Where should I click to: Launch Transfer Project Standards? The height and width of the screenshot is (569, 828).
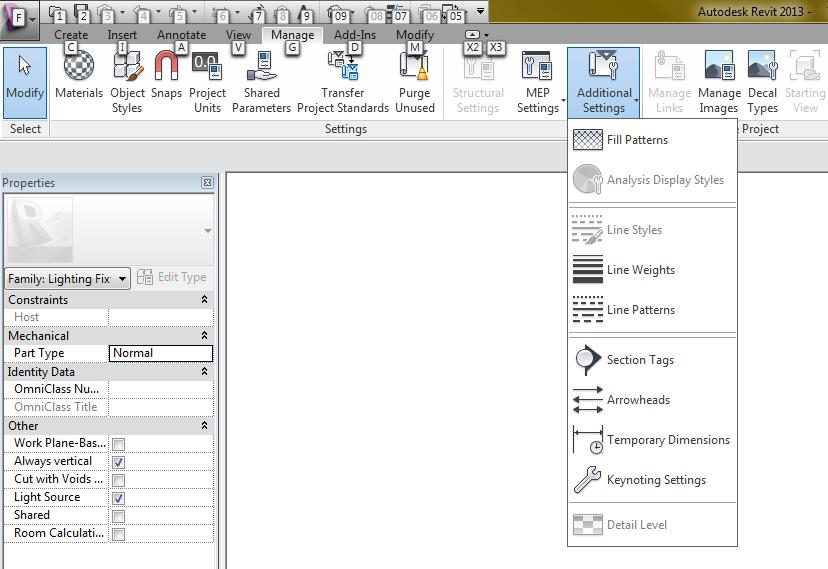343,82
